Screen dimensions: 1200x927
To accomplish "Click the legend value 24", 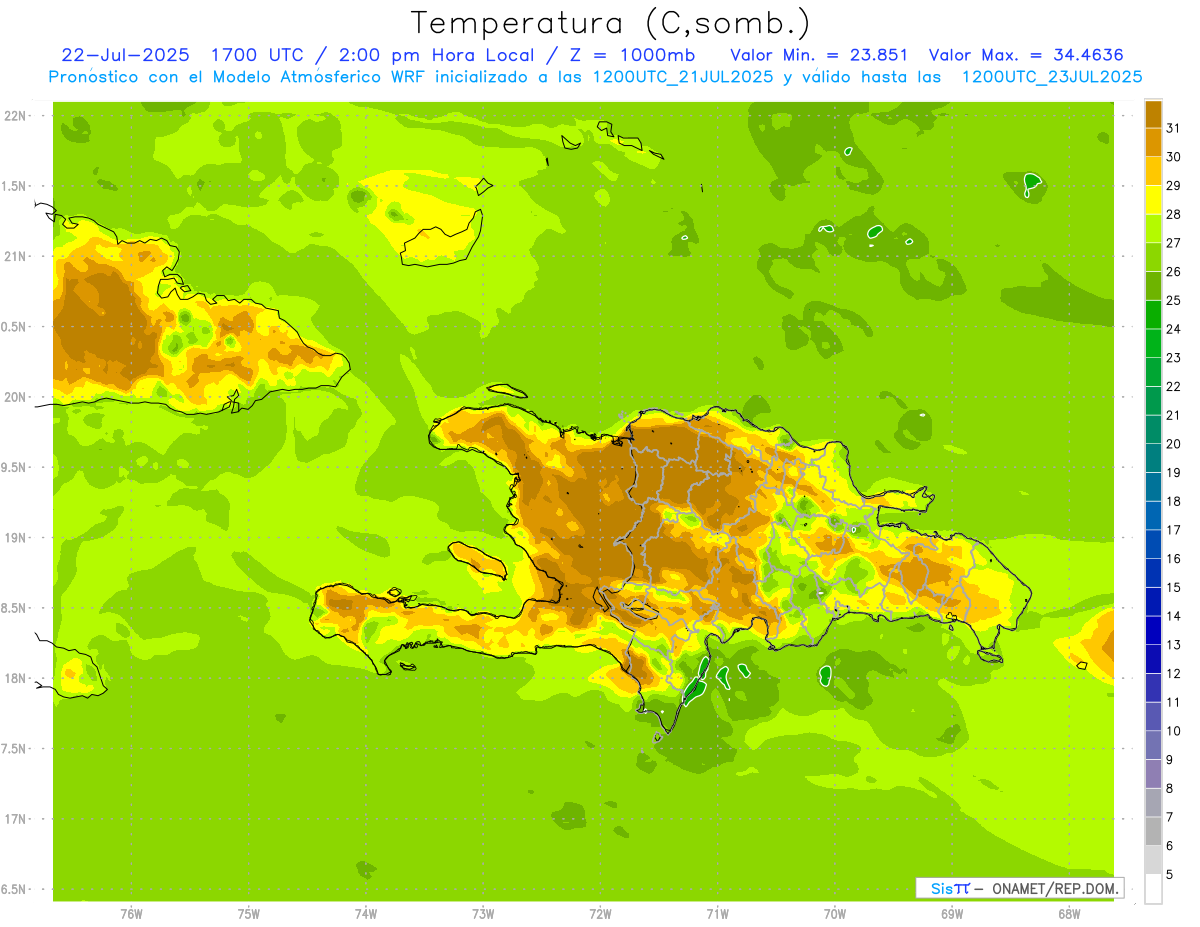I will pos(1173,328).
